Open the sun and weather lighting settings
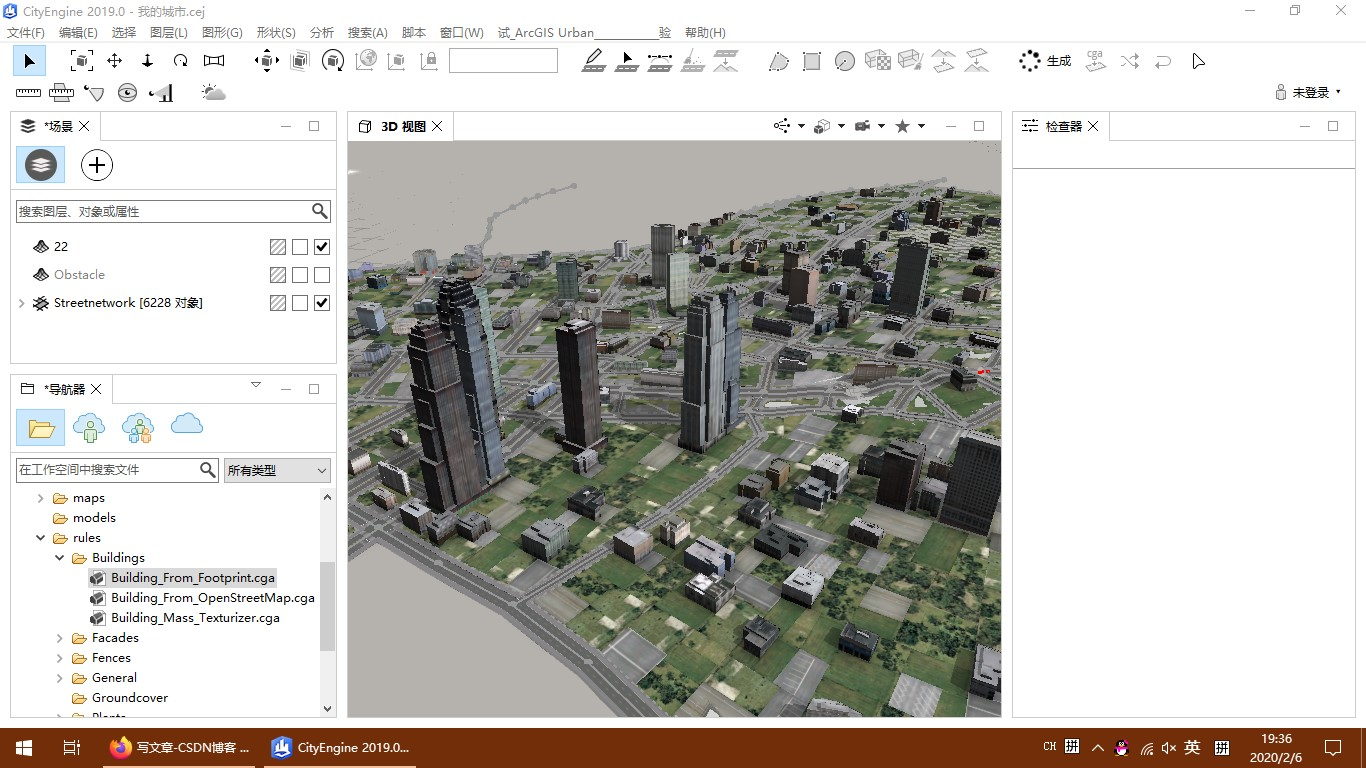This screenshot has width=1366, height=768. 212,92
